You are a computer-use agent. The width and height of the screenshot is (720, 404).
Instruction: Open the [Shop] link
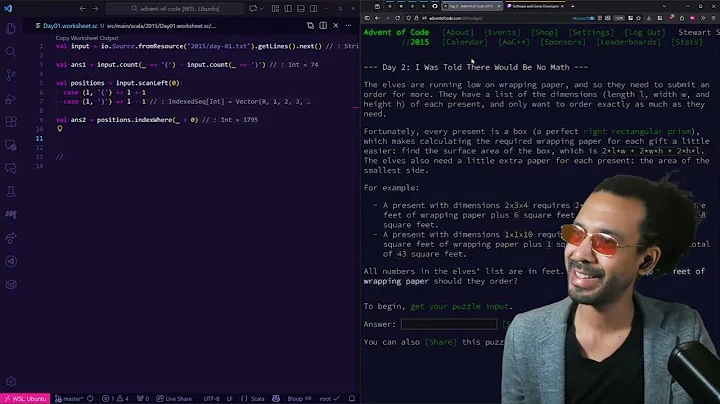tap(544, 32)
